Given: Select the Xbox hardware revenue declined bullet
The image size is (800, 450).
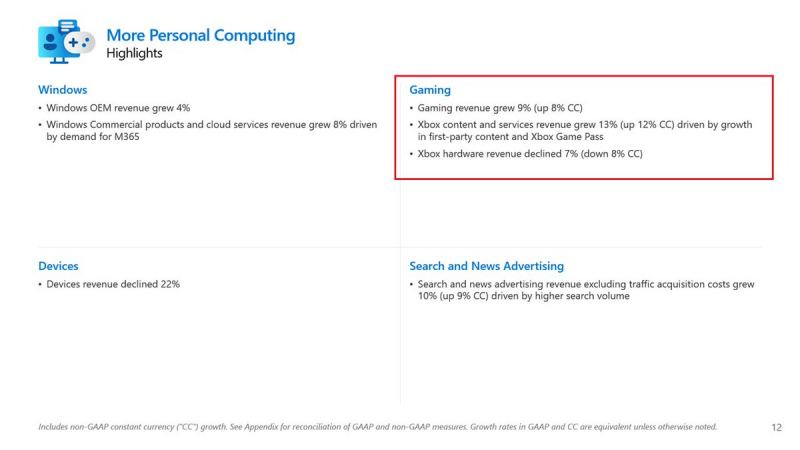Looking at the screenshot, I should tap(529, 154).
